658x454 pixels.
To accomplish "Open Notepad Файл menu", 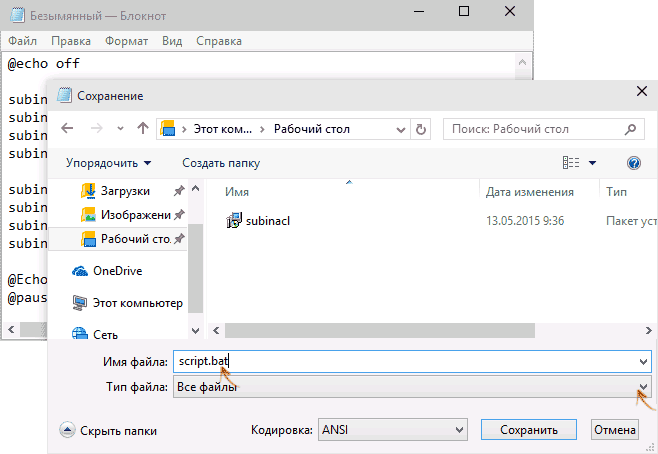I will point(23,41).
